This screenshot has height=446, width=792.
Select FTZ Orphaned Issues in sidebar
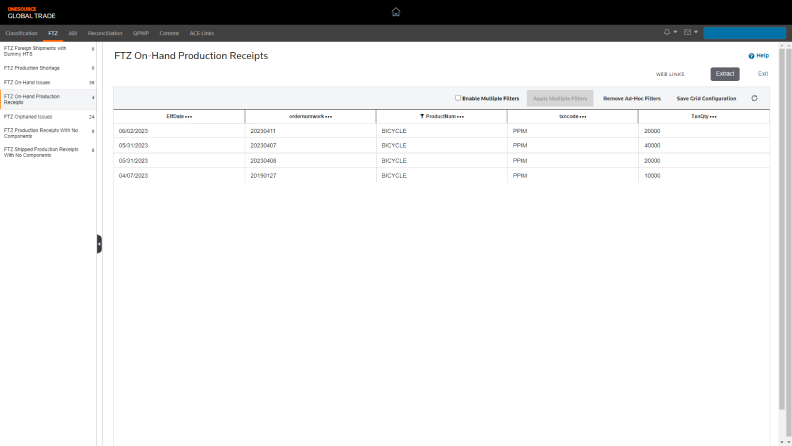28,116
